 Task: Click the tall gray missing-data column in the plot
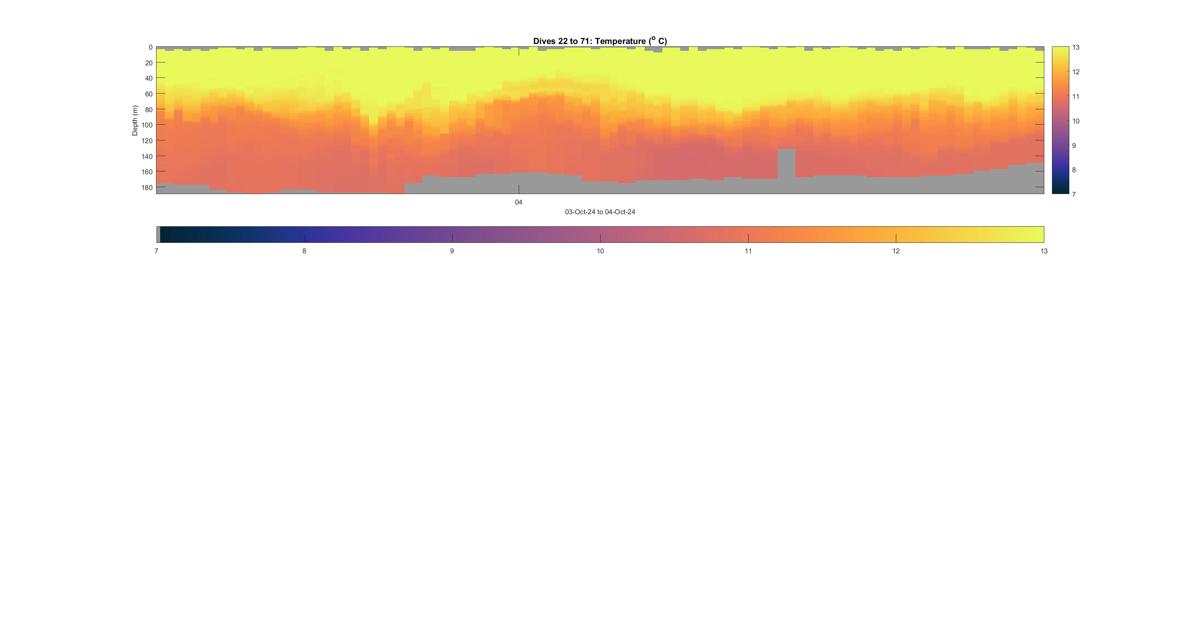pos(787,164)
